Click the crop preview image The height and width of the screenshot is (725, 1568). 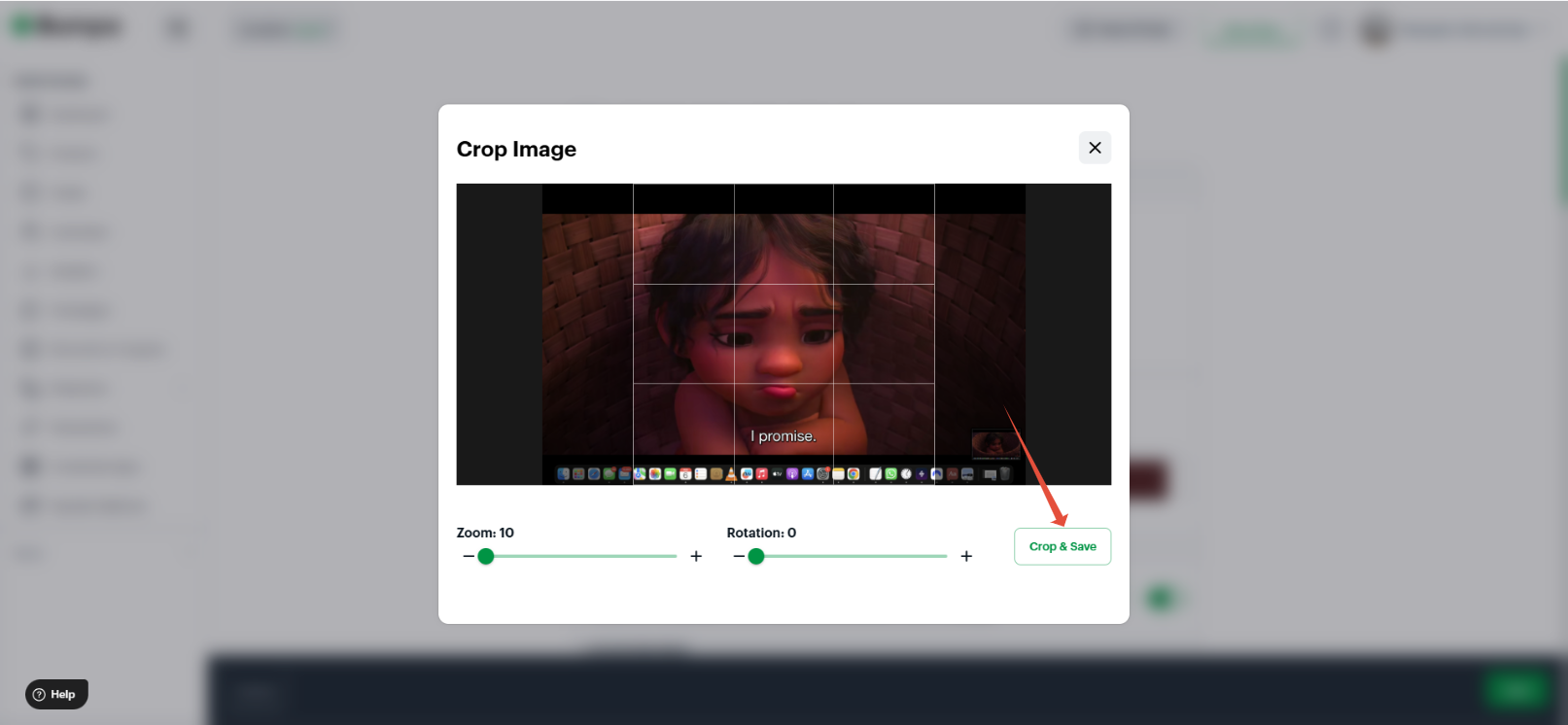pyautogui.click(x=784, y=334)
